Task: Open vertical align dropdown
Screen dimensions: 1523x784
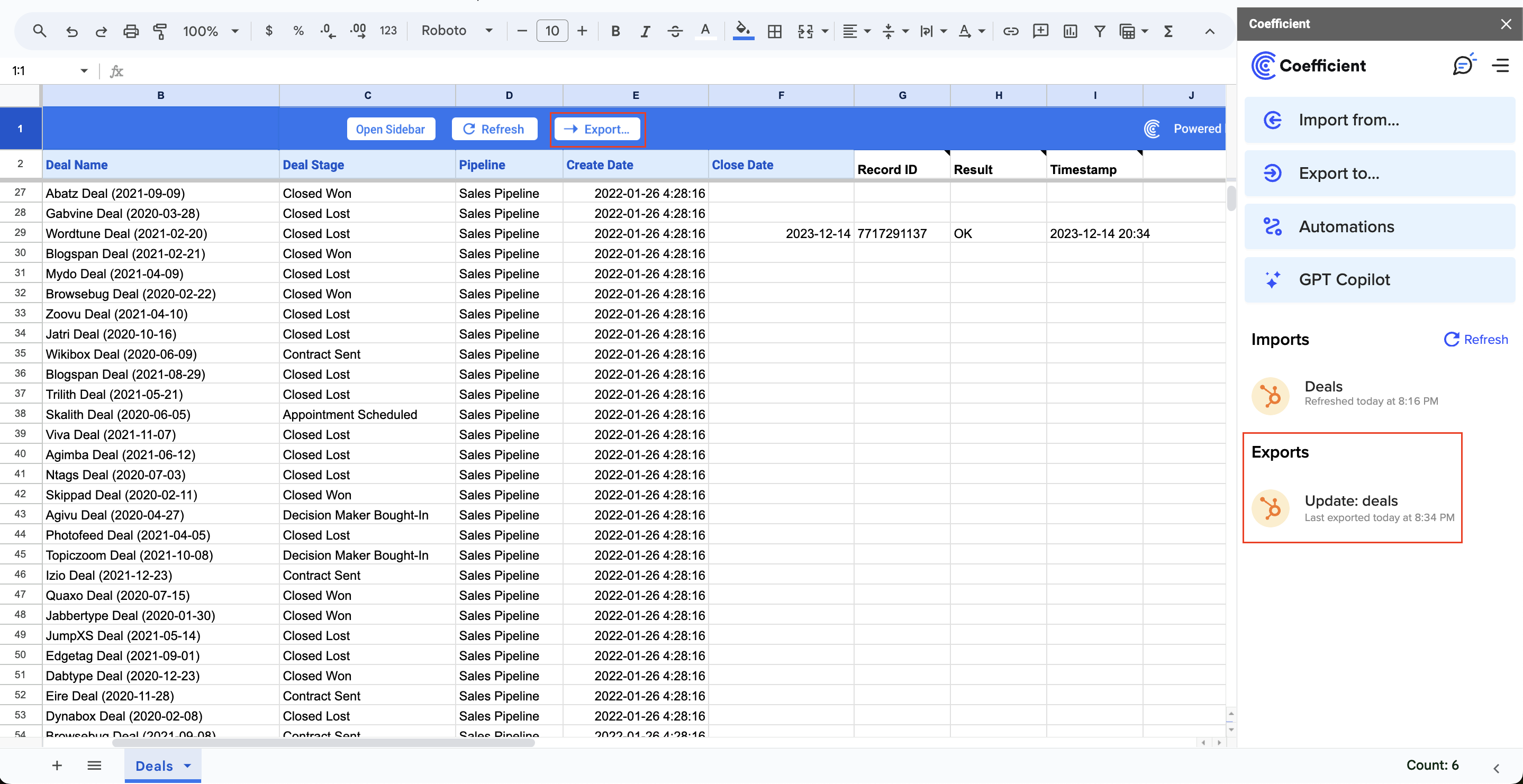Action: (895, 31)
